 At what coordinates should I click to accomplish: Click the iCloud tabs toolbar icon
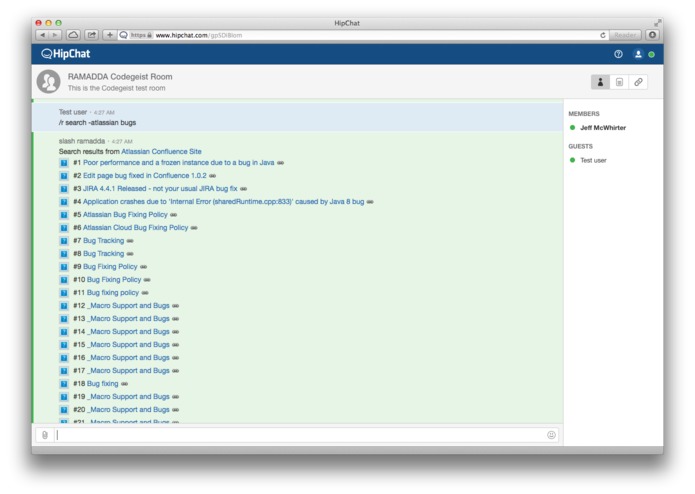pos(73,35)
